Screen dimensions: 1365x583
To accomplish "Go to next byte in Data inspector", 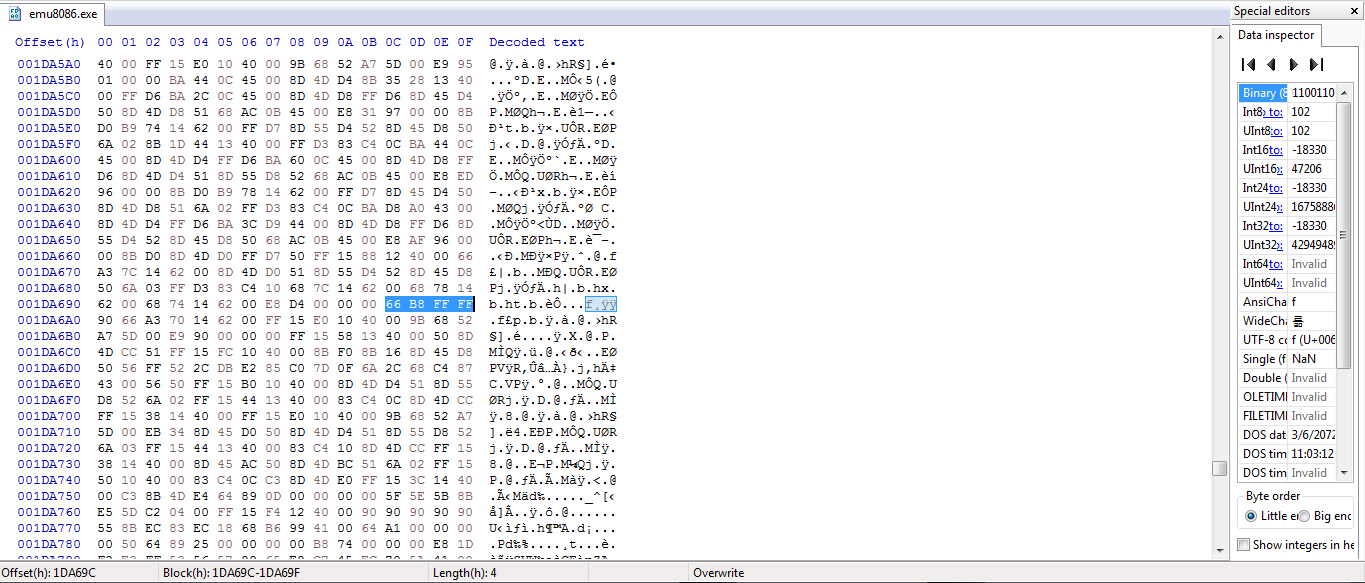I will (1294, 65).
